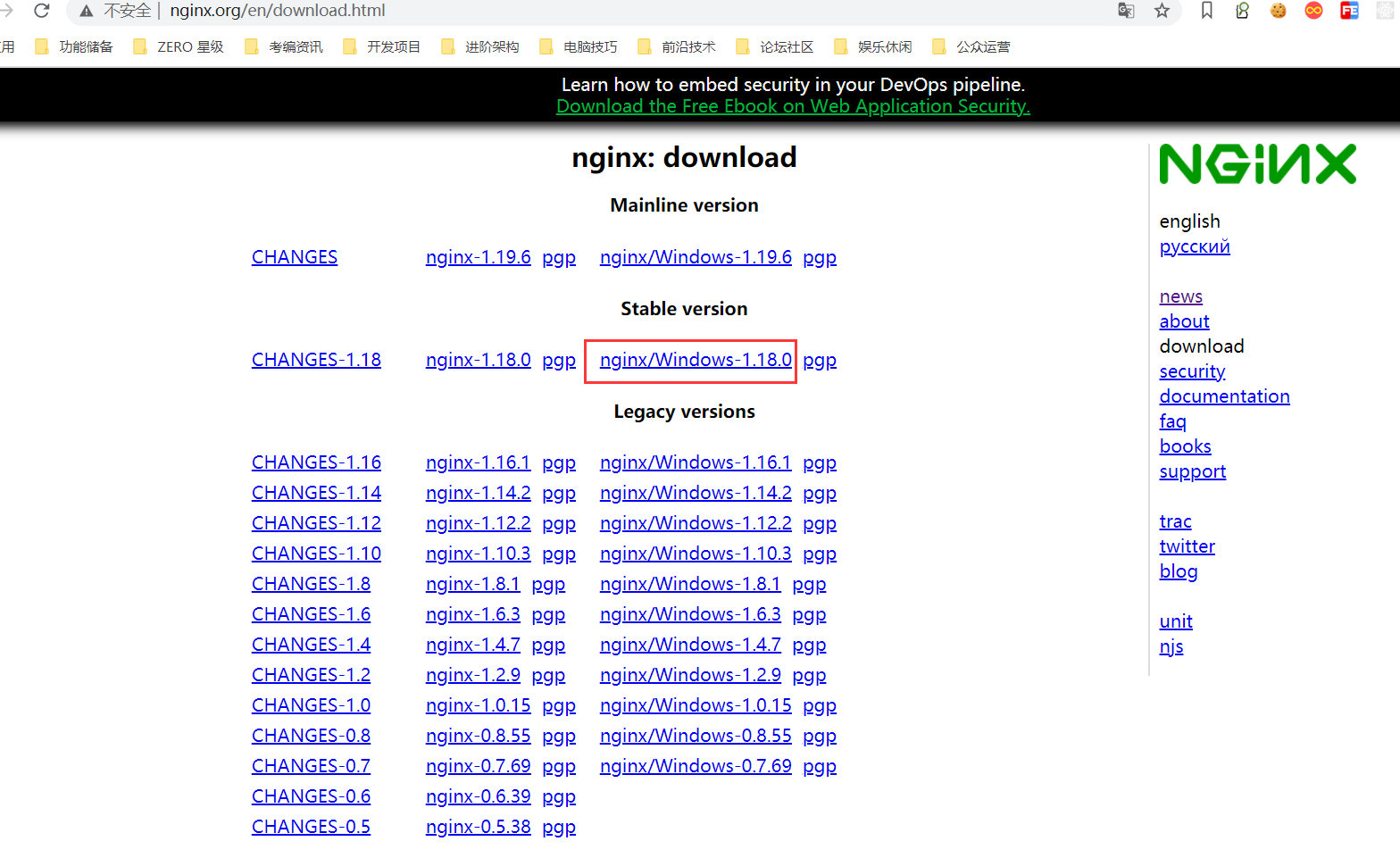Open pgp signature beside nginx/Windows-1.19.6

click(820, 258)
